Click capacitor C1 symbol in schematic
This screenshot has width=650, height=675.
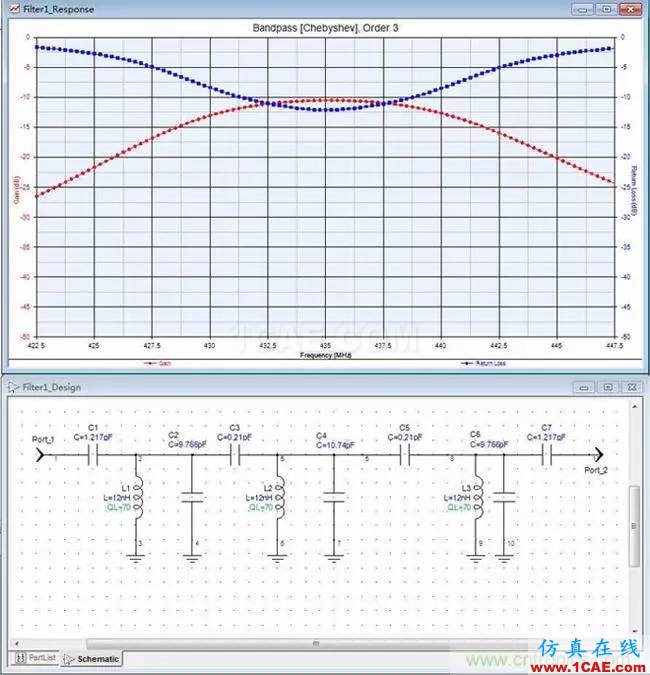click(x=93, y=455)
